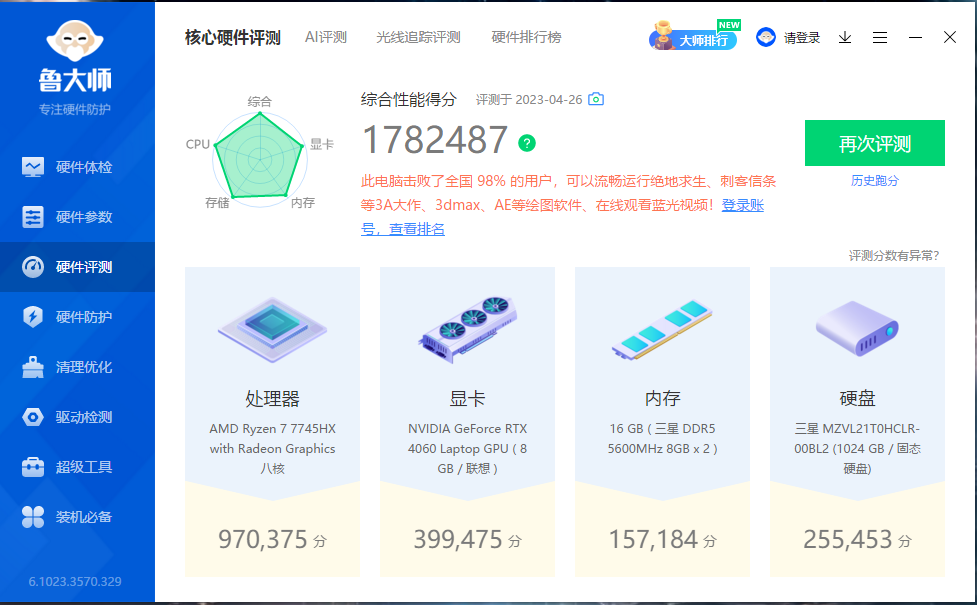This screenshot has height=605, width=977.
Task: Click the camera screenshot icon beside the date
Action: 596,99
